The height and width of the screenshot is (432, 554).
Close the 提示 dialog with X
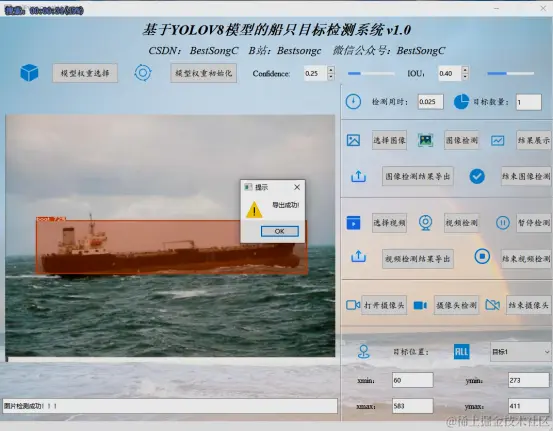(297, 187)
